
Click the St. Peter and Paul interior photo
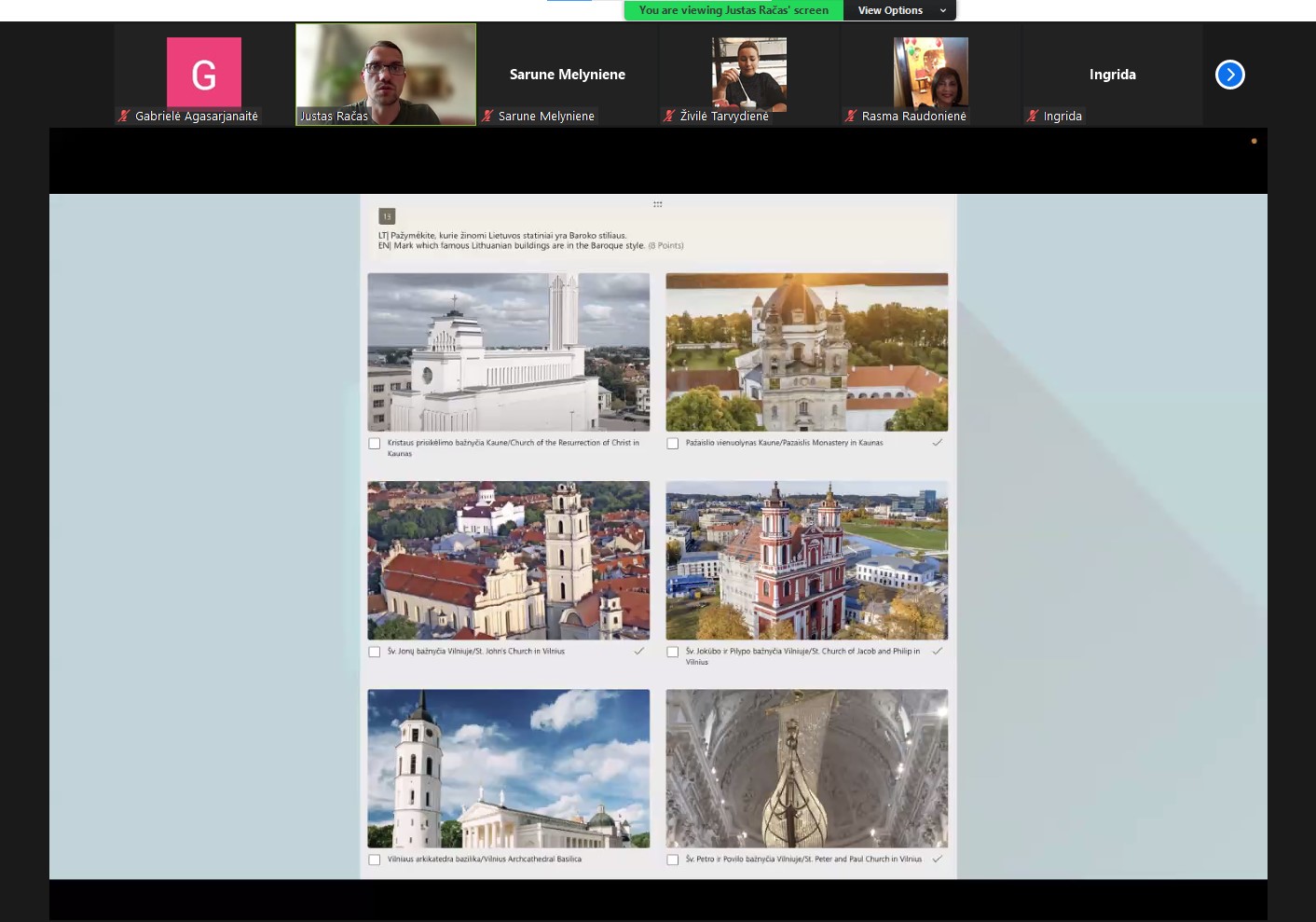[807, 768]
